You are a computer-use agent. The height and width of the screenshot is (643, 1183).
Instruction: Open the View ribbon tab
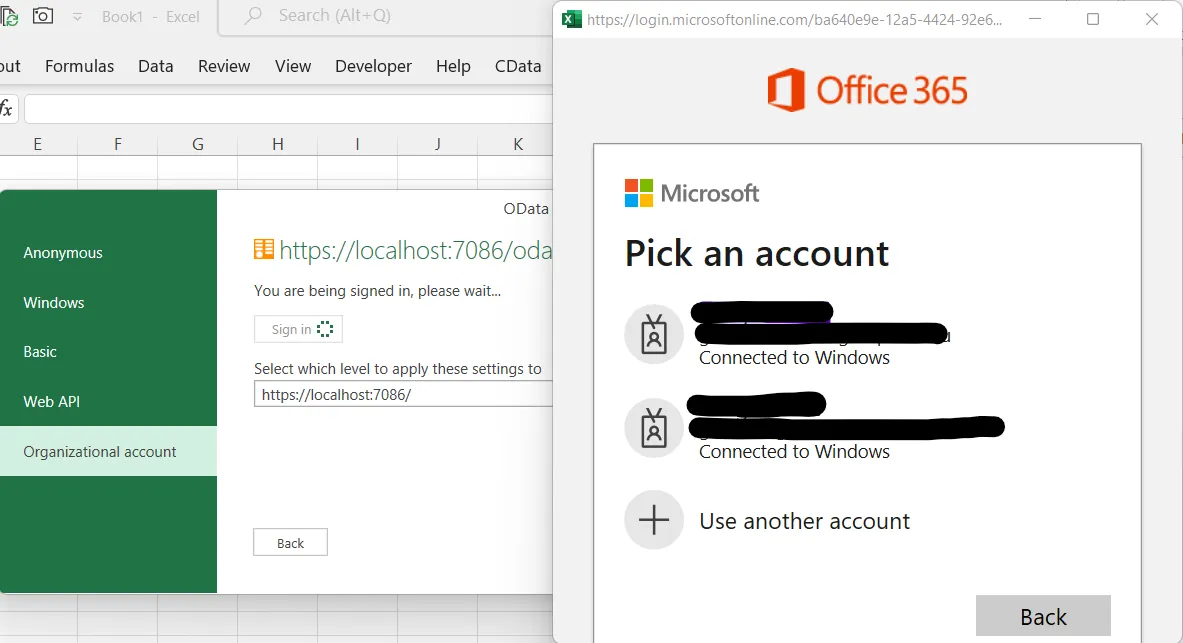293,66
